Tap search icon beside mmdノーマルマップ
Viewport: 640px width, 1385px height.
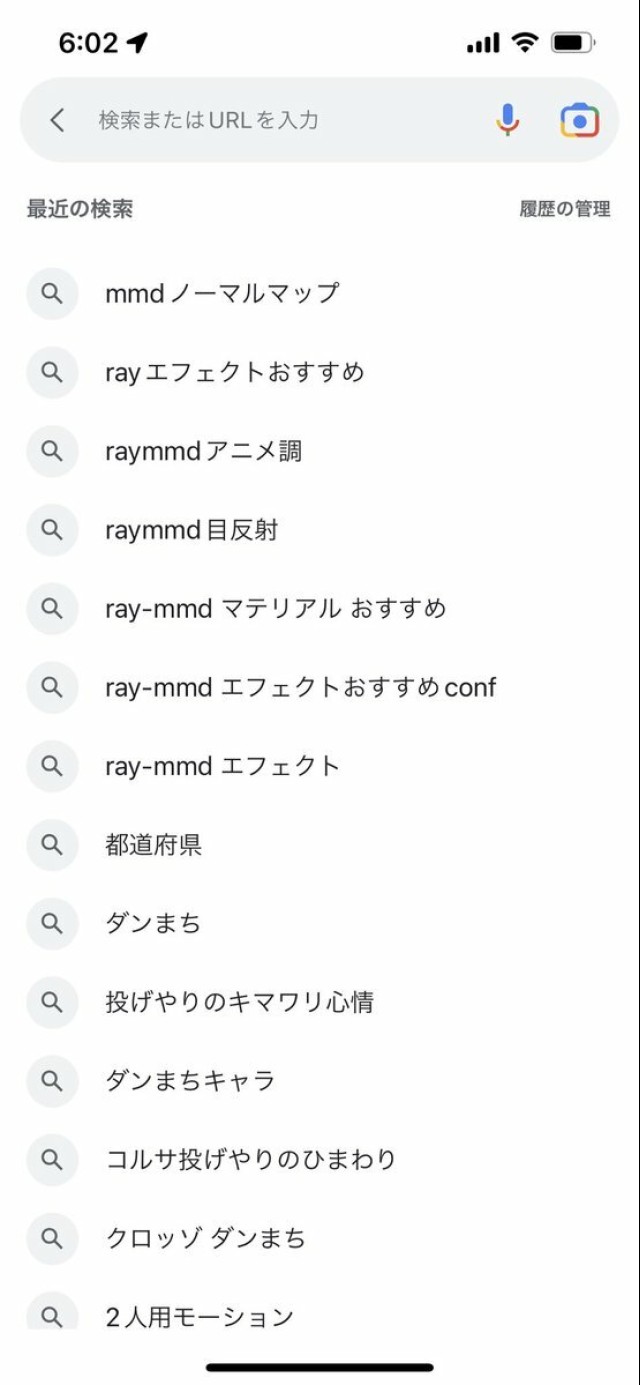52,293
